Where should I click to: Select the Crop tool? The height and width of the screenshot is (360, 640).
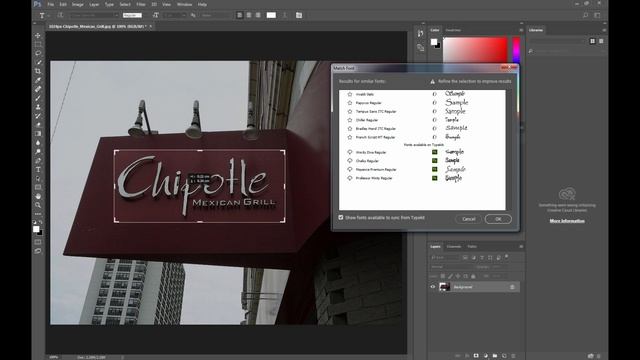pyautogui.click(x=38, y=71)
